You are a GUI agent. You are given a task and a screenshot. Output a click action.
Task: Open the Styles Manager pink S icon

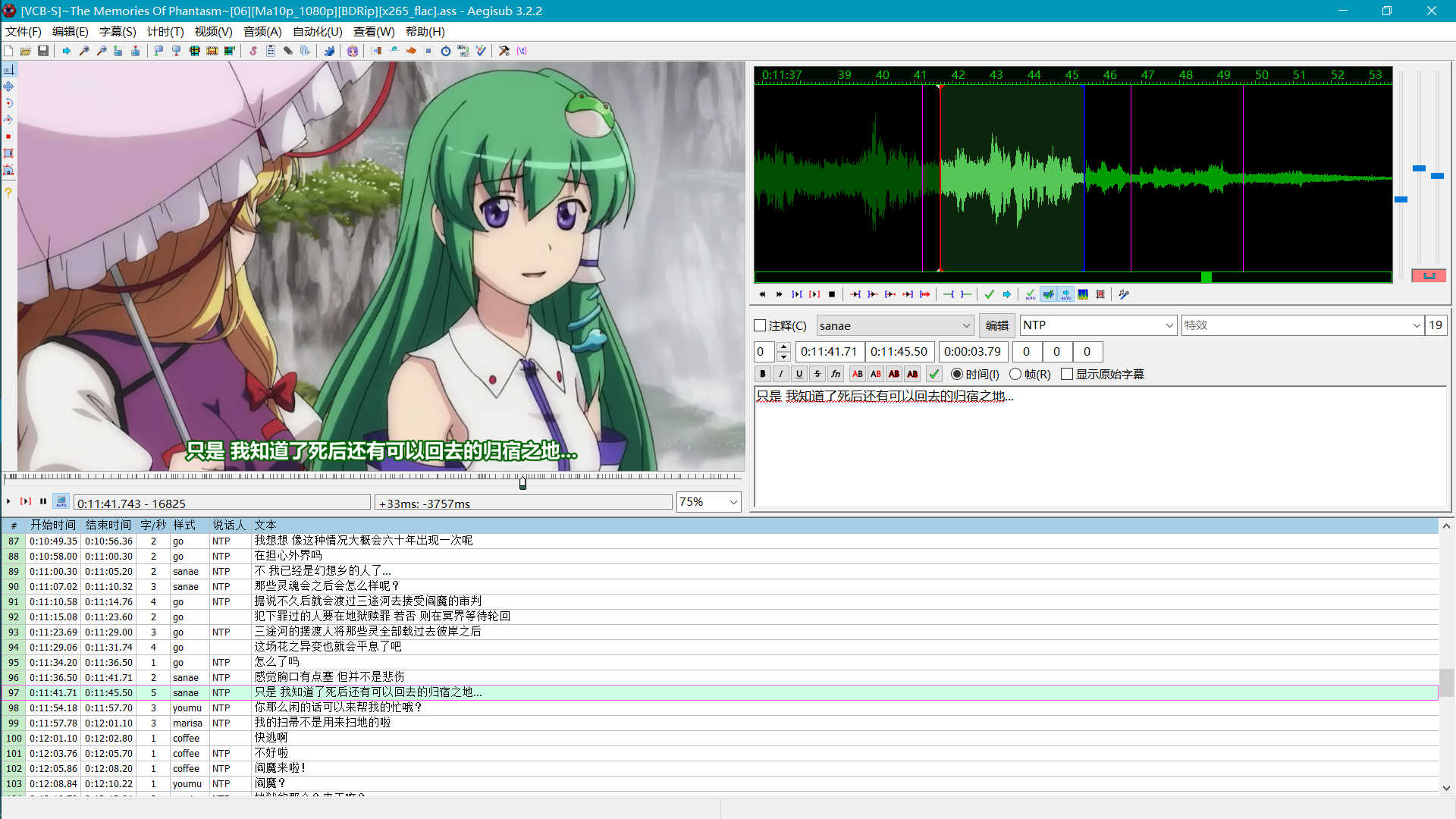click(253, 51)
